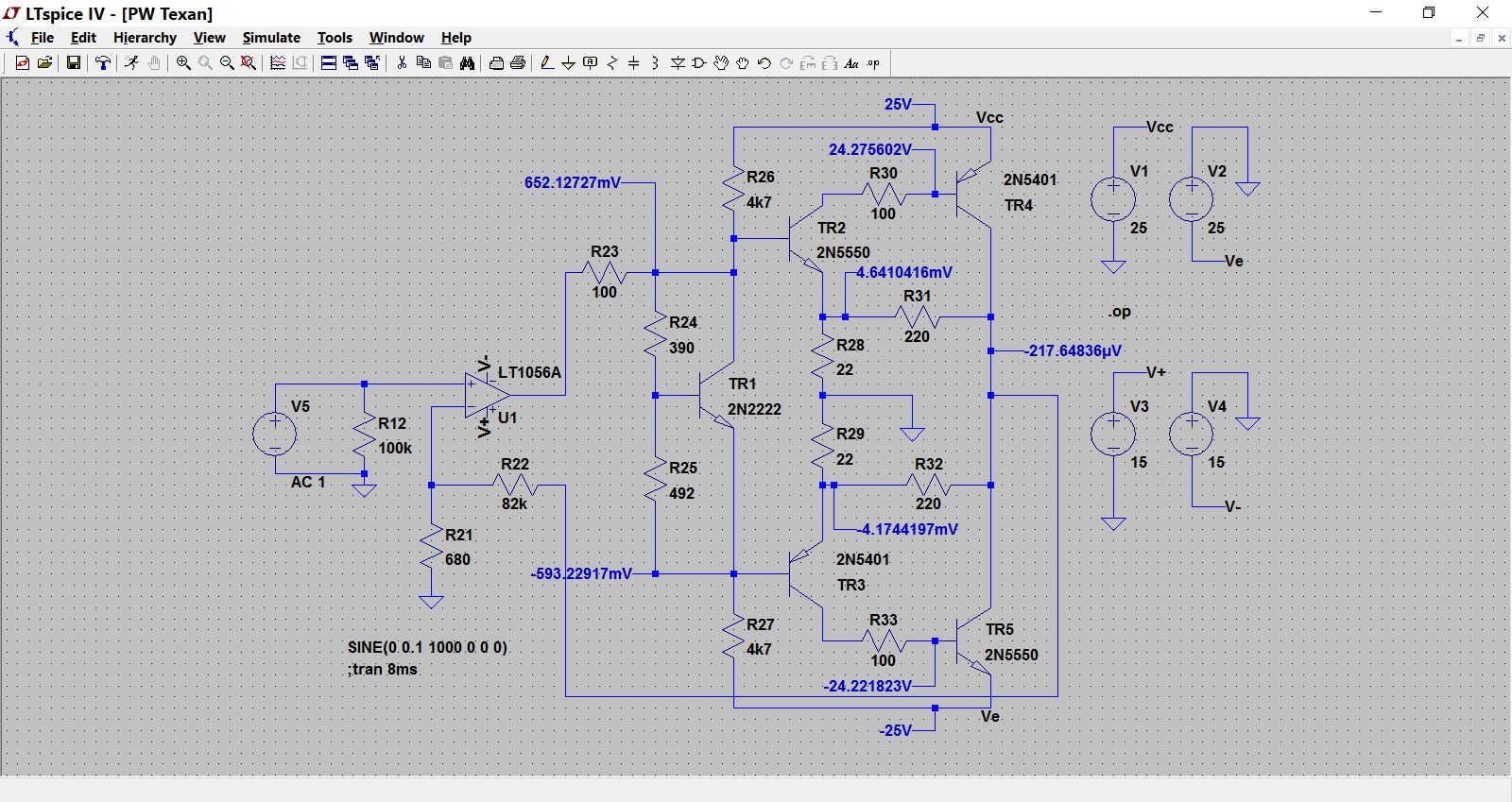Viewport: 1512px width, 802px height.
Task: Select the Cut scissors tool
Action: coord(402,63)
